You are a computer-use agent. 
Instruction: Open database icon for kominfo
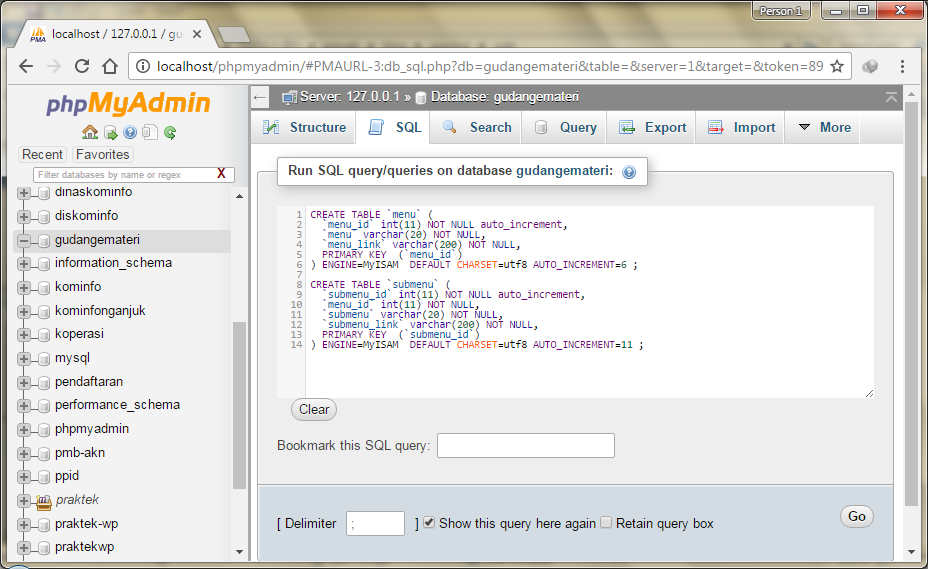[44, 288]
